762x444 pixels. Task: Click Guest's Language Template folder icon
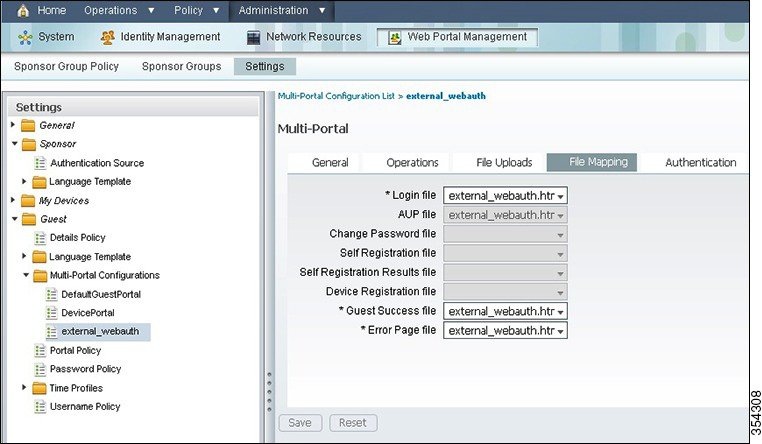[x=39, y=256]
